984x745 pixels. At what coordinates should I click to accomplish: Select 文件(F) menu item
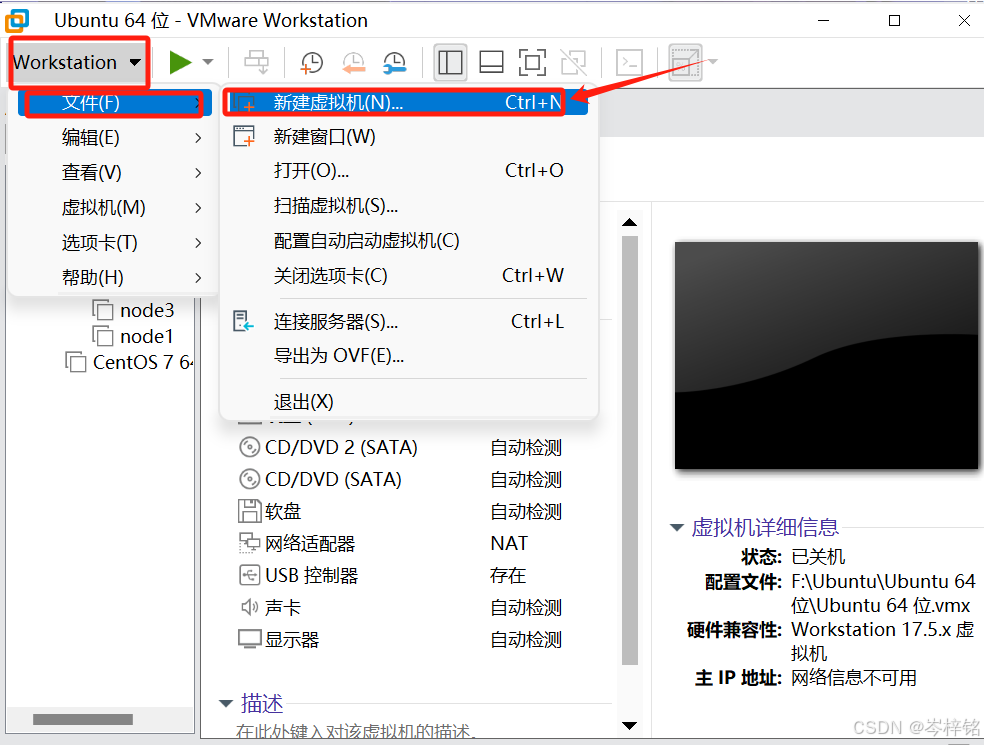click(x=115, y=102)
